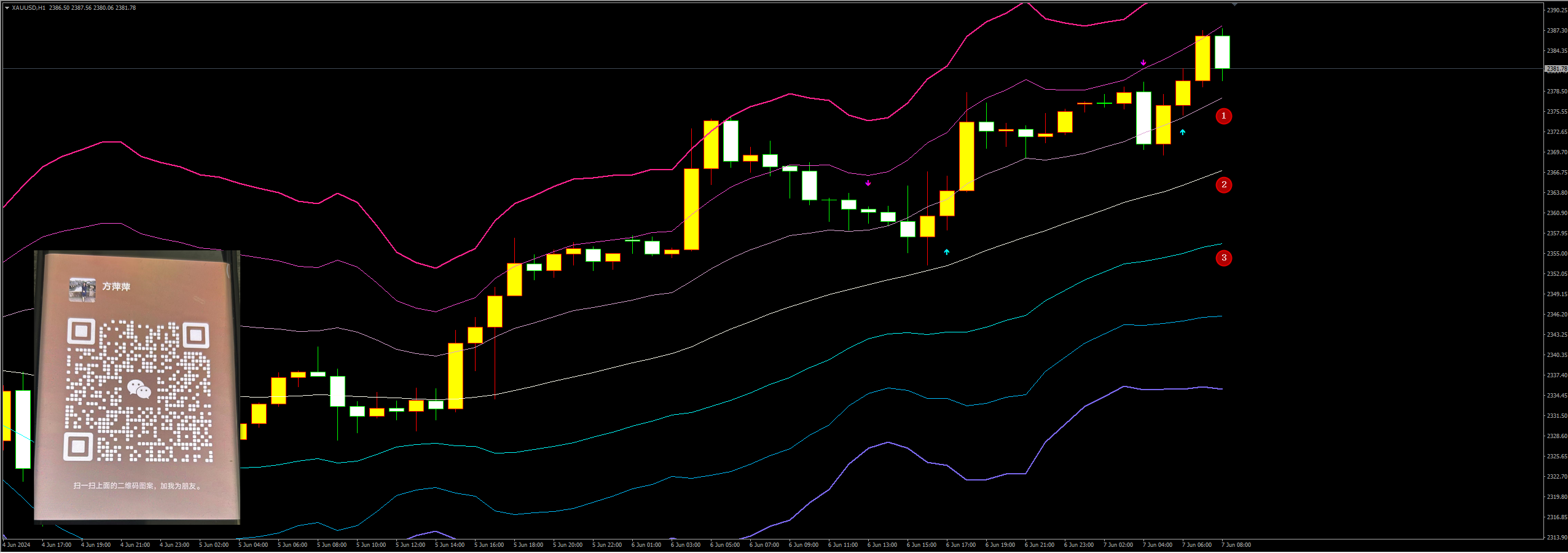1568x553 pixels.
Task: Click the 2313.90 price axis label
Action: (1557, 538)
